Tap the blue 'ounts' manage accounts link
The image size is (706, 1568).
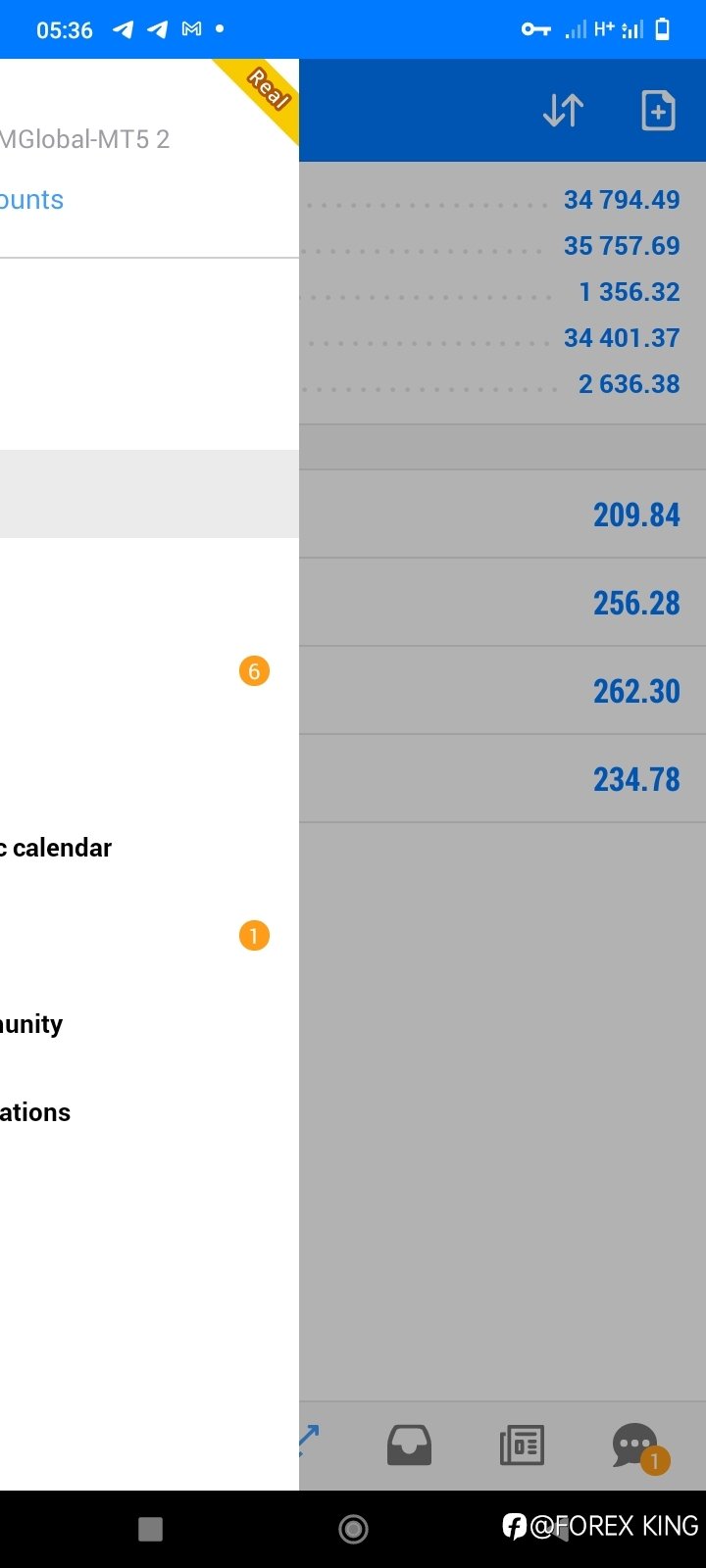31,200
